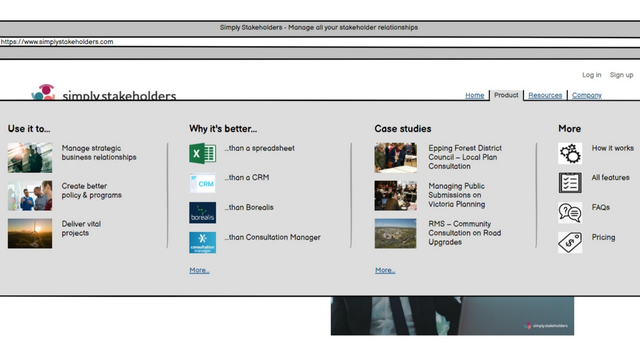Open ...than Consultation Manager link

point(272,237)
